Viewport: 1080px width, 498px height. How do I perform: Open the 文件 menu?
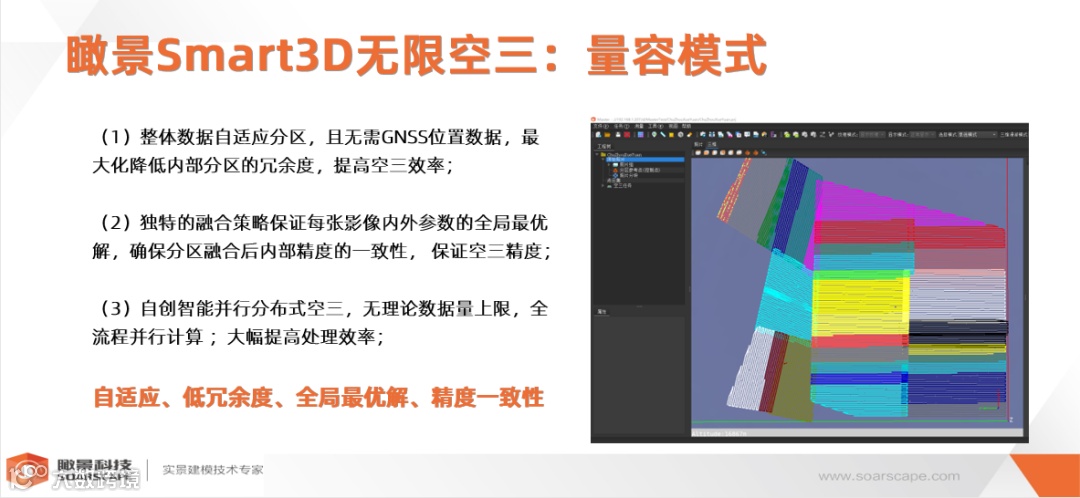pos(601,126)
